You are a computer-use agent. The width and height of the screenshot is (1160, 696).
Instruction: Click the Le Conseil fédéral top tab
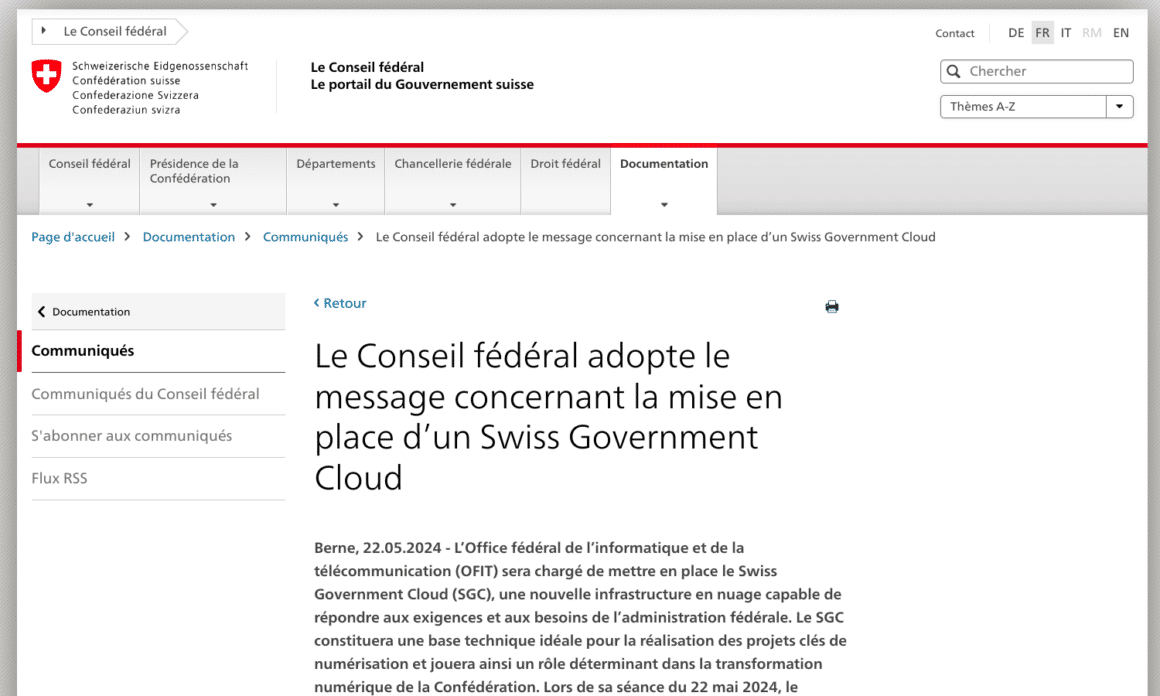coord(108,31)
